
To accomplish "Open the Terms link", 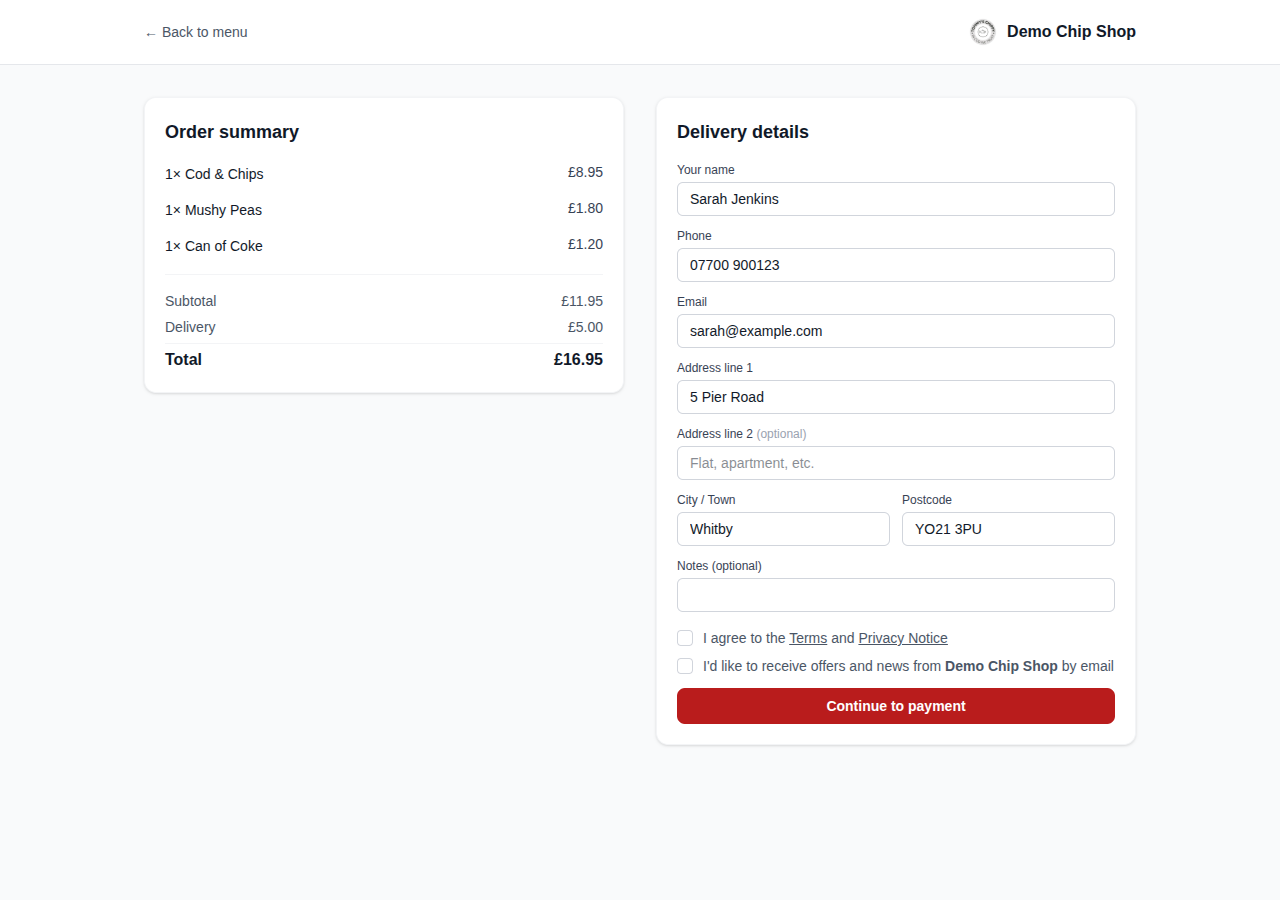I will click(808, 638).
